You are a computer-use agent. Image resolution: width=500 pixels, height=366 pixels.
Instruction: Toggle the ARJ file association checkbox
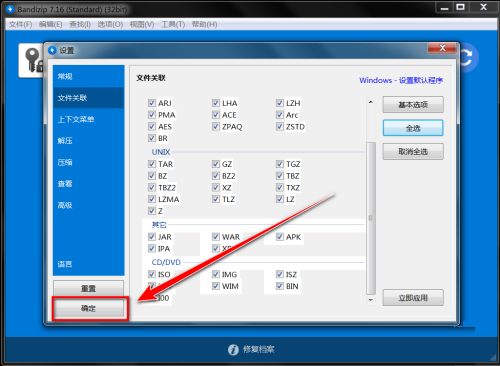(x=152, y=103)
